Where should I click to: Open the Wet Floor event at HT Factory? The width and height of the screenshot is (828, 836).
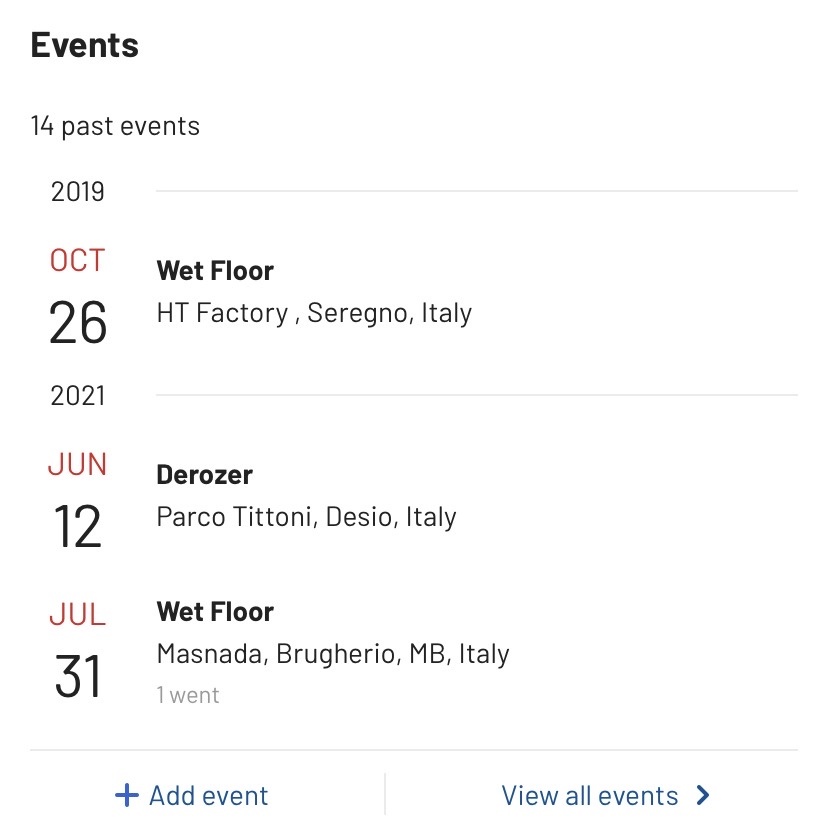tap(215, 271)
